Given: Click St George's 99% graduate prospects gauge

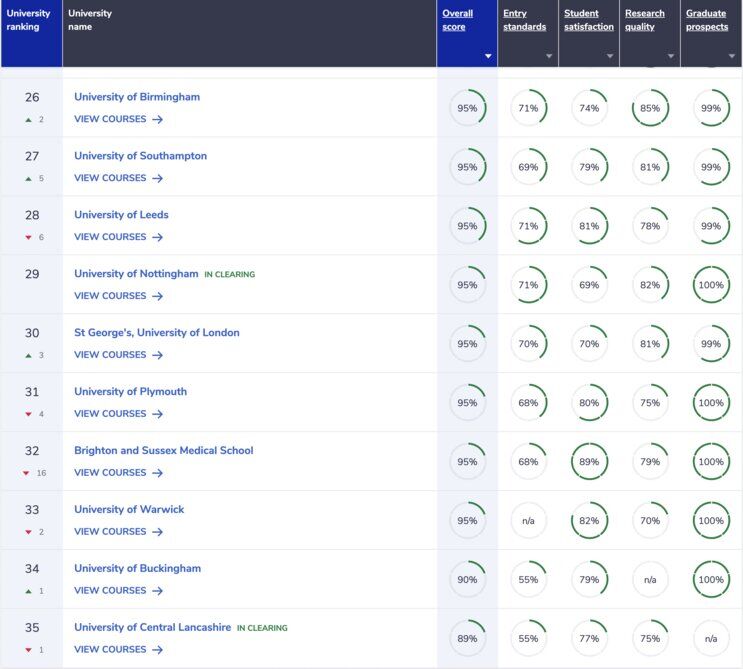Looking at the screenshot, I should point(711,344).
